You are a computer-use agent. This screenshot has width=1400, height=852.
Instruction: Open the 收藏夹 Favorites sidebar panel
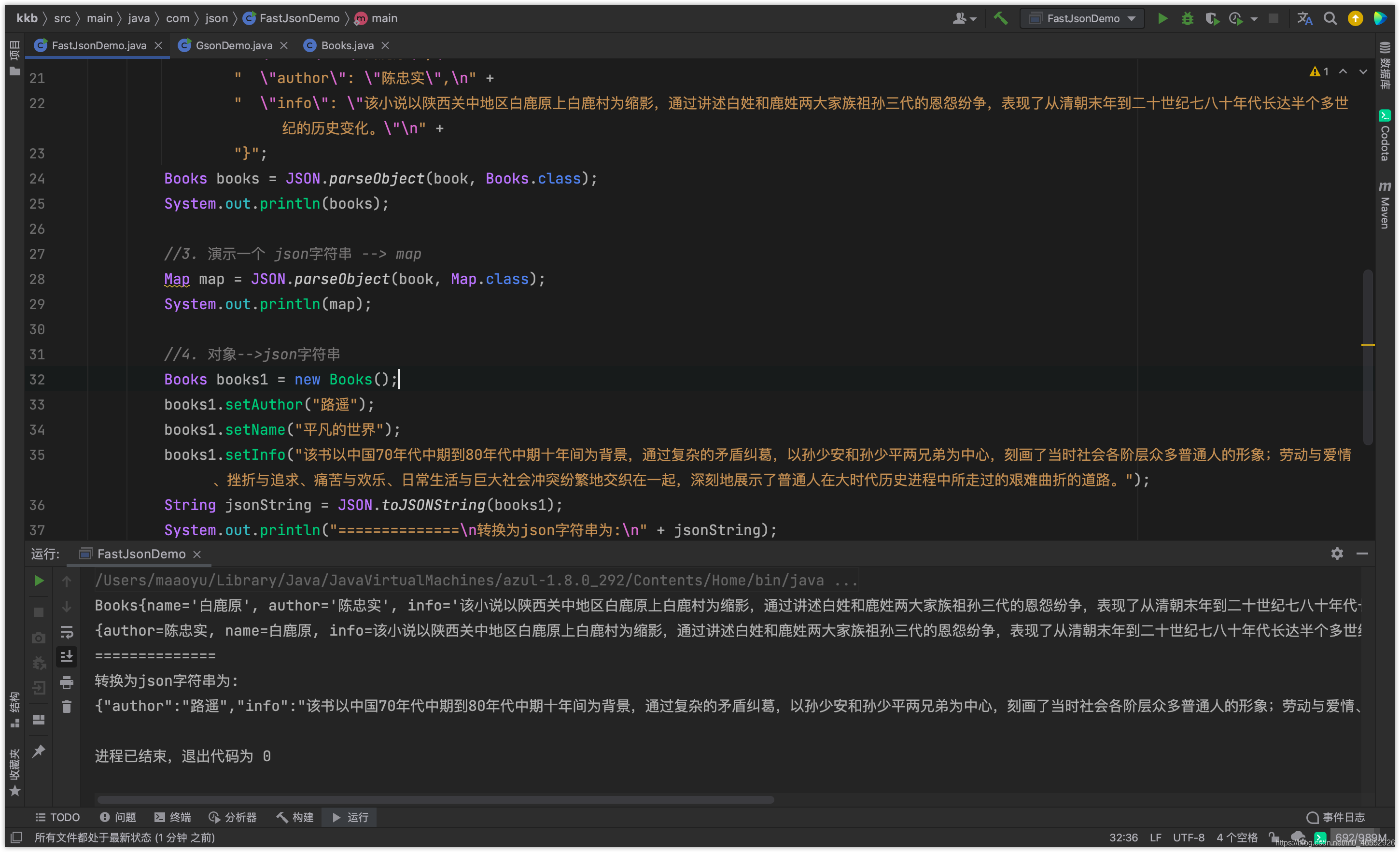[x=15, y=773]
